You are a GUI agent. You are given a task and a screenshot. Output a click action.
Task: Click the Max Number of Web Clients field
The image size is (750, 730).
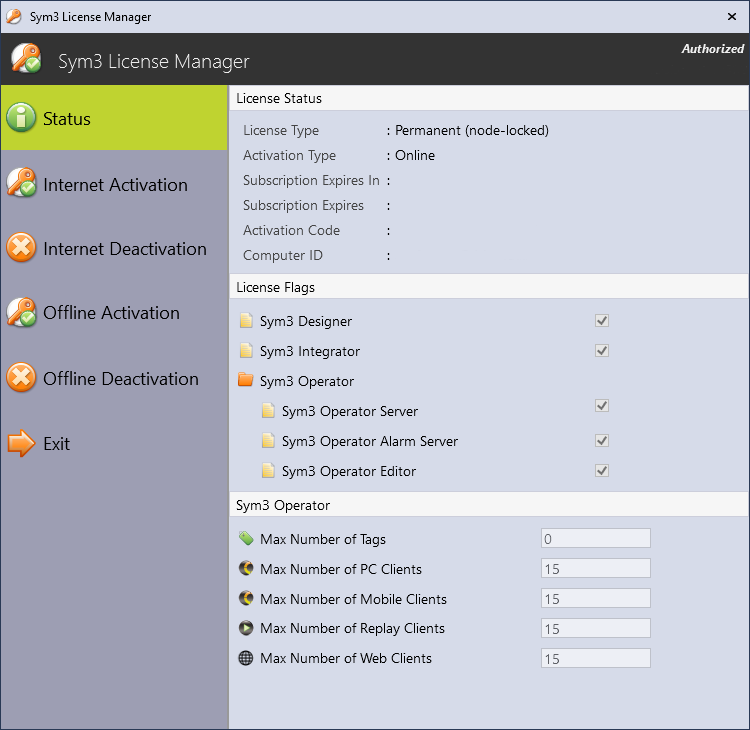[596, 658]
